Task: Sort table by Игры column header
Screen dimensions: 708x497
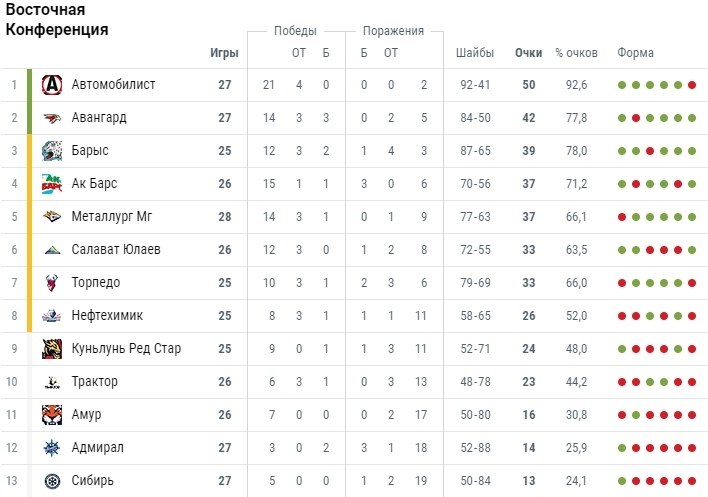Action: [224, 53]
